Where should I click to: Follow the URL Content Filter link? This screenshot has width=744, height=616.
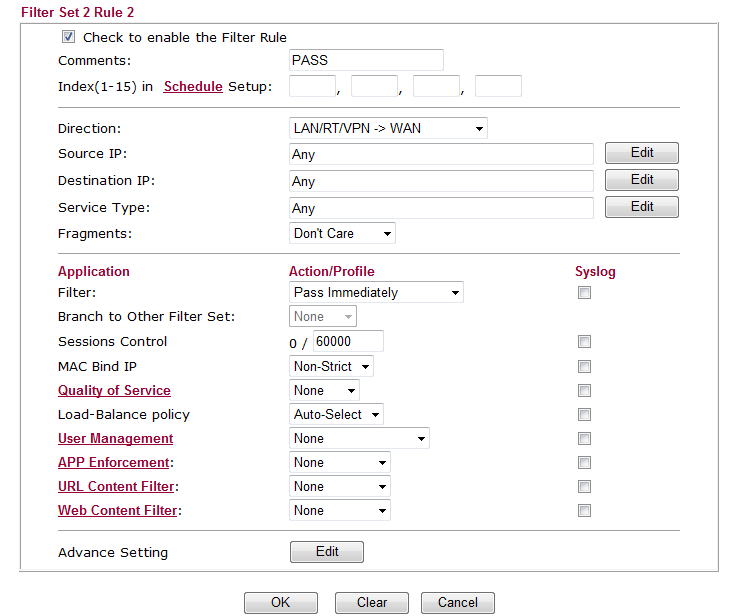click(116, 487)
